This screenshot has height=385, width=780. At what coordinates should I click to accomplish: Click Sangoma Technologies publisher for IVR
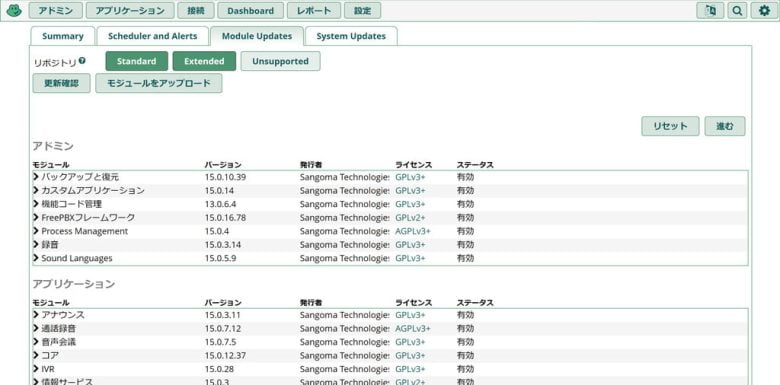[344, 369]
